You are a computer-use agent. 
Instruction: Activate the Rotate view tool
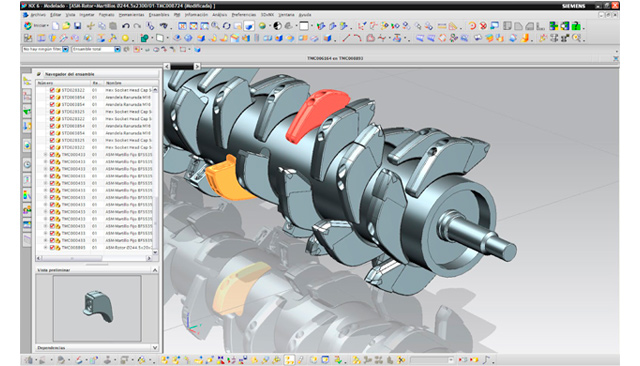[226, 26]
